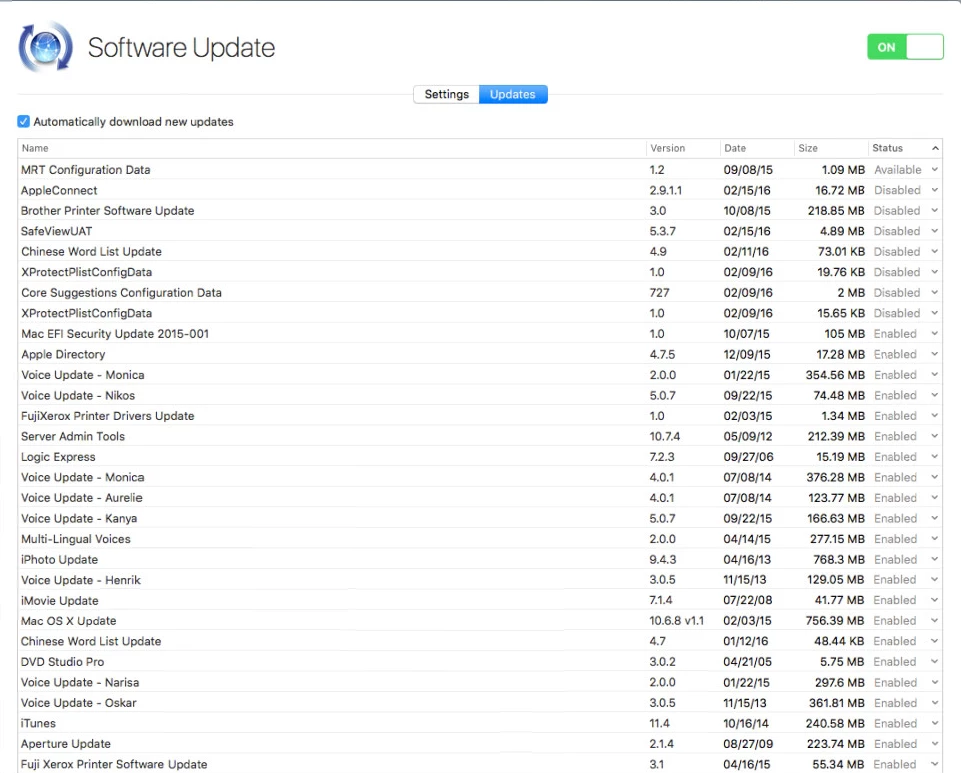Open status dropdown for Brother Printer Software Update
This screenshot has height=773, width=961.
(935, 211)
